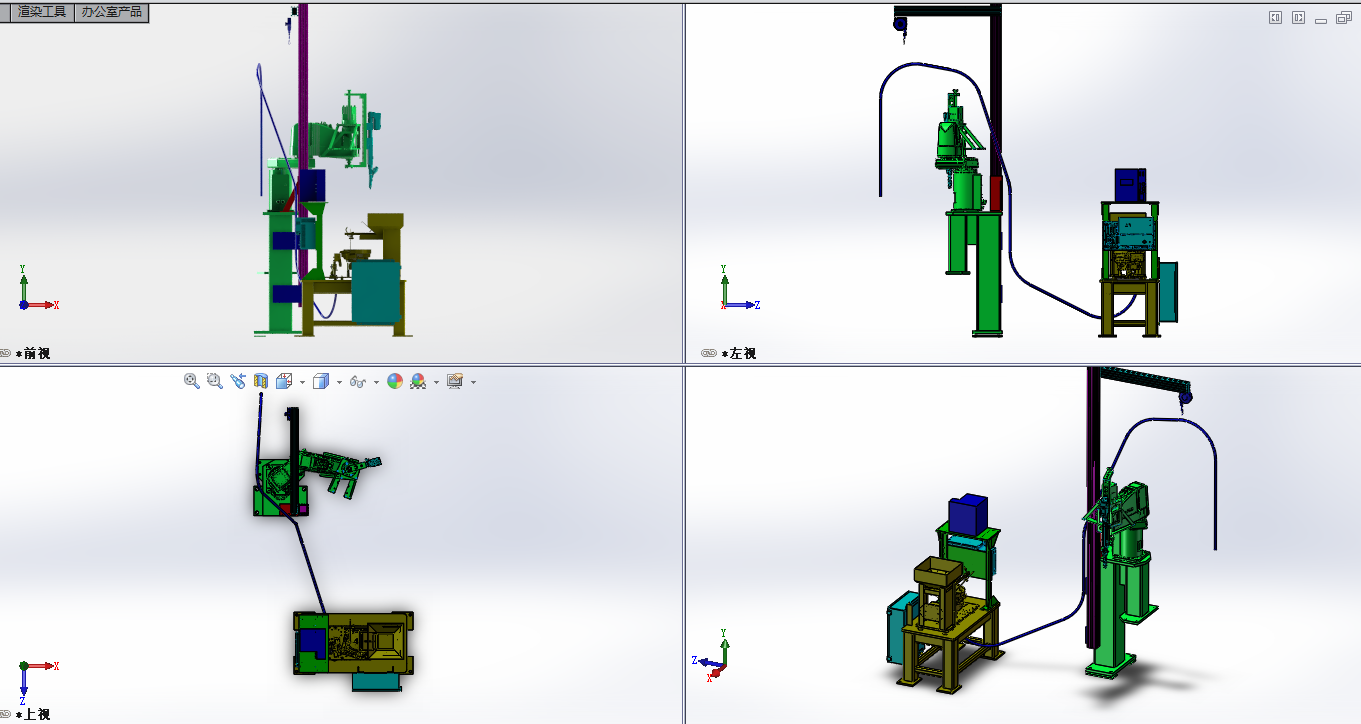Image resolution: width=1361 pixels, height=724 pixels.
Task: Click the Zoom to Fit icon
Action: [x=192, y=381]
